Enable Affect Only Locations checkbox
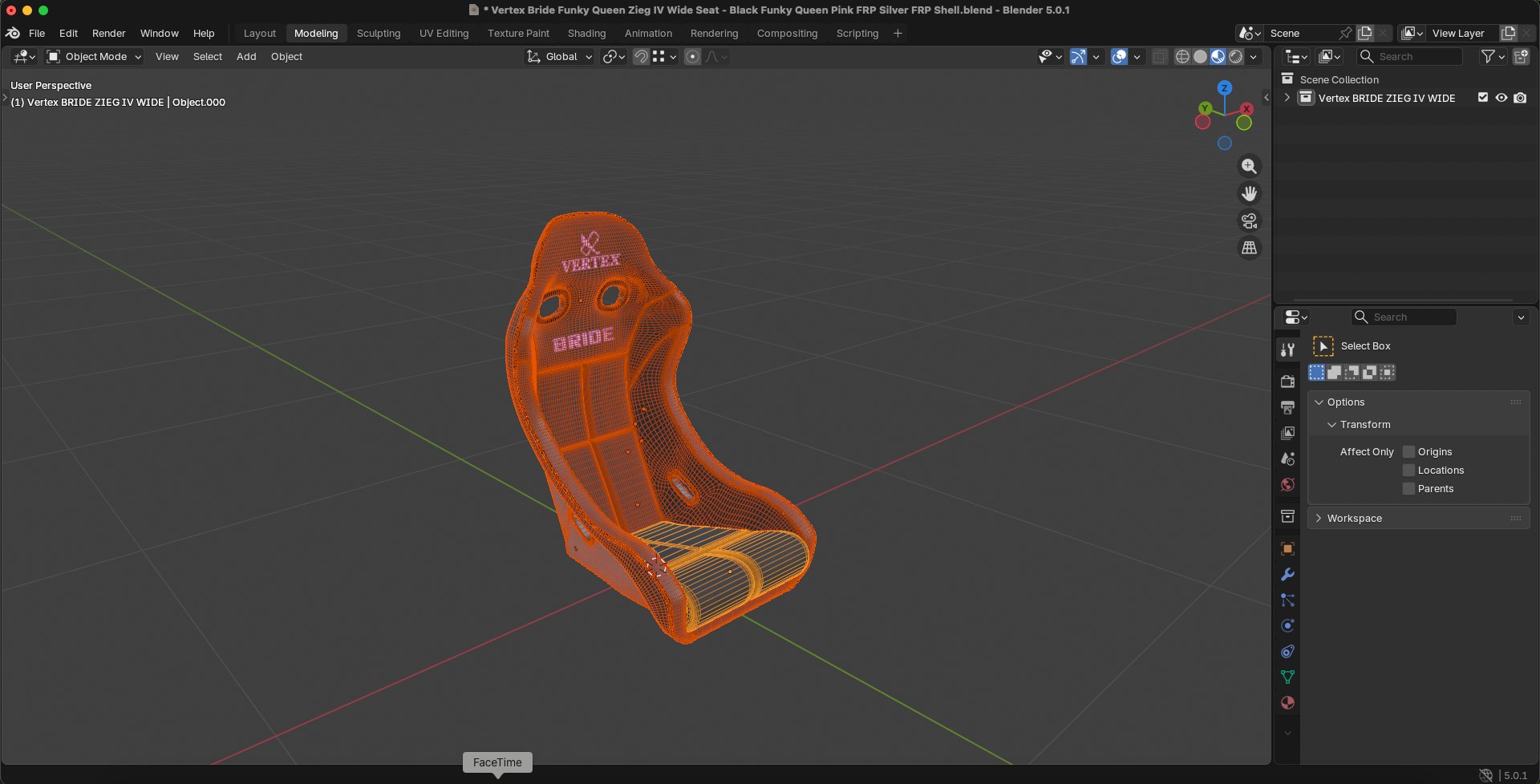 [x=1408, y=470]
